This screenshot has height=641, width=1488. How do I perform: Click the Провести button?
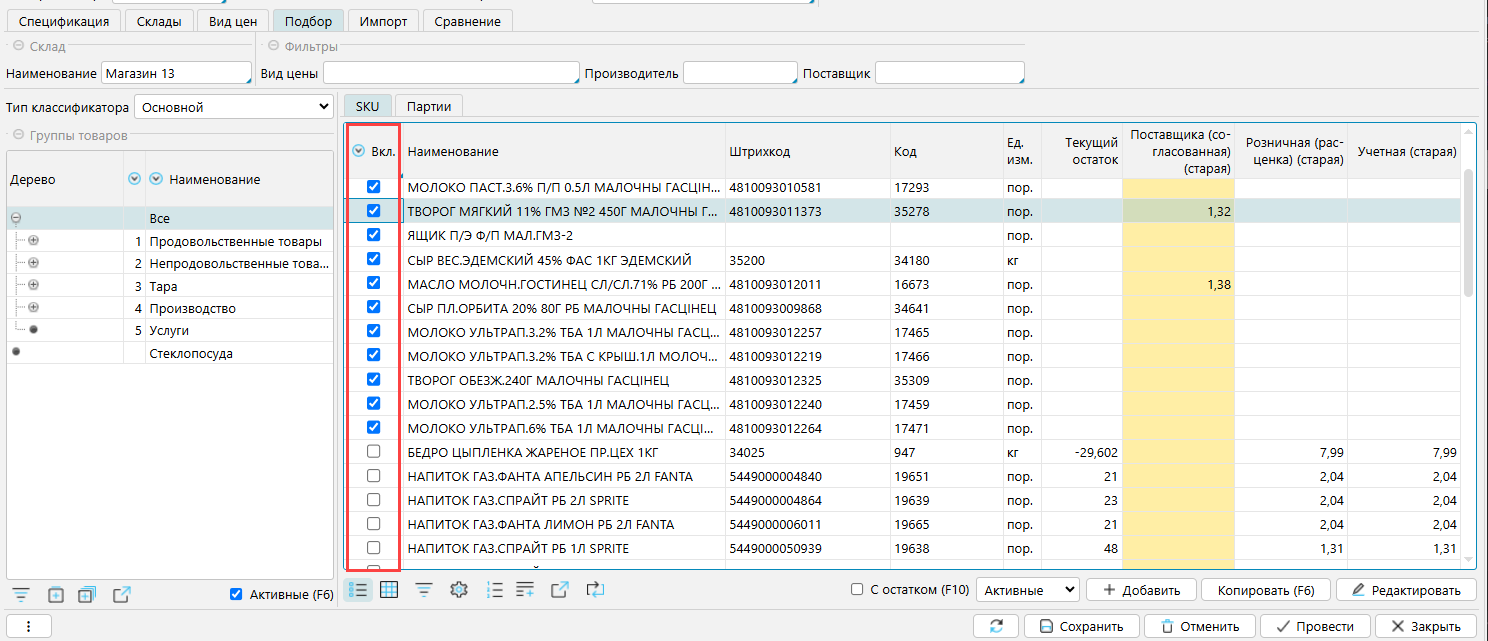[x=1314, y=626]
